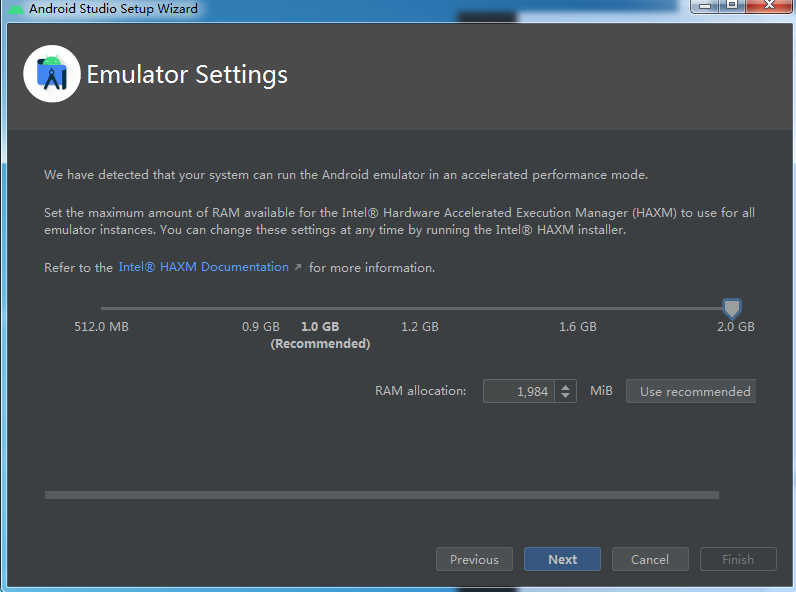
Task: Maximize the Setup Wizard window
Action: 732,6
